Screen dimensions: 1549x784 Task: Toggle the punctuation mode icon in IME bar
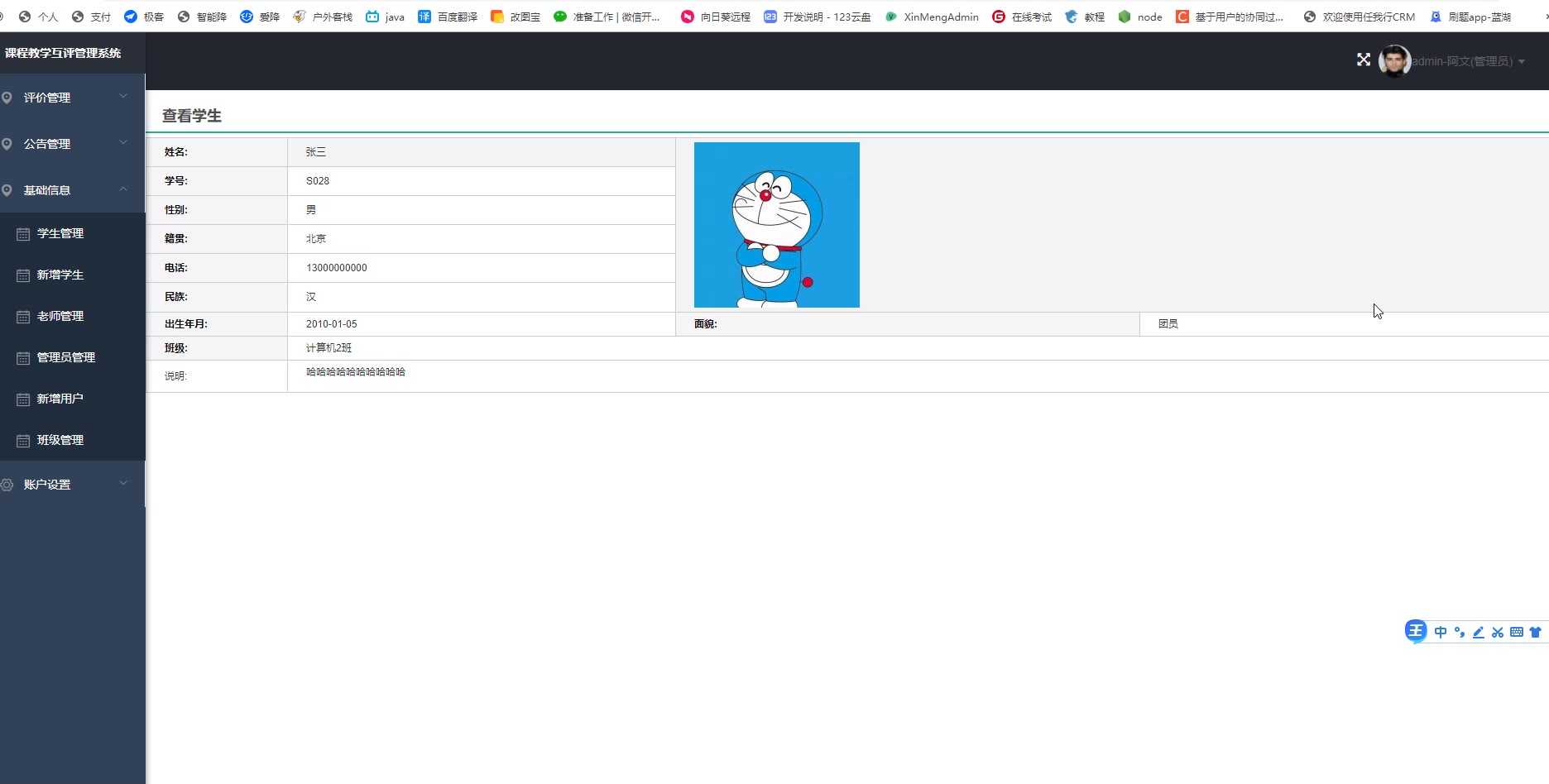tap(1460, 632)
